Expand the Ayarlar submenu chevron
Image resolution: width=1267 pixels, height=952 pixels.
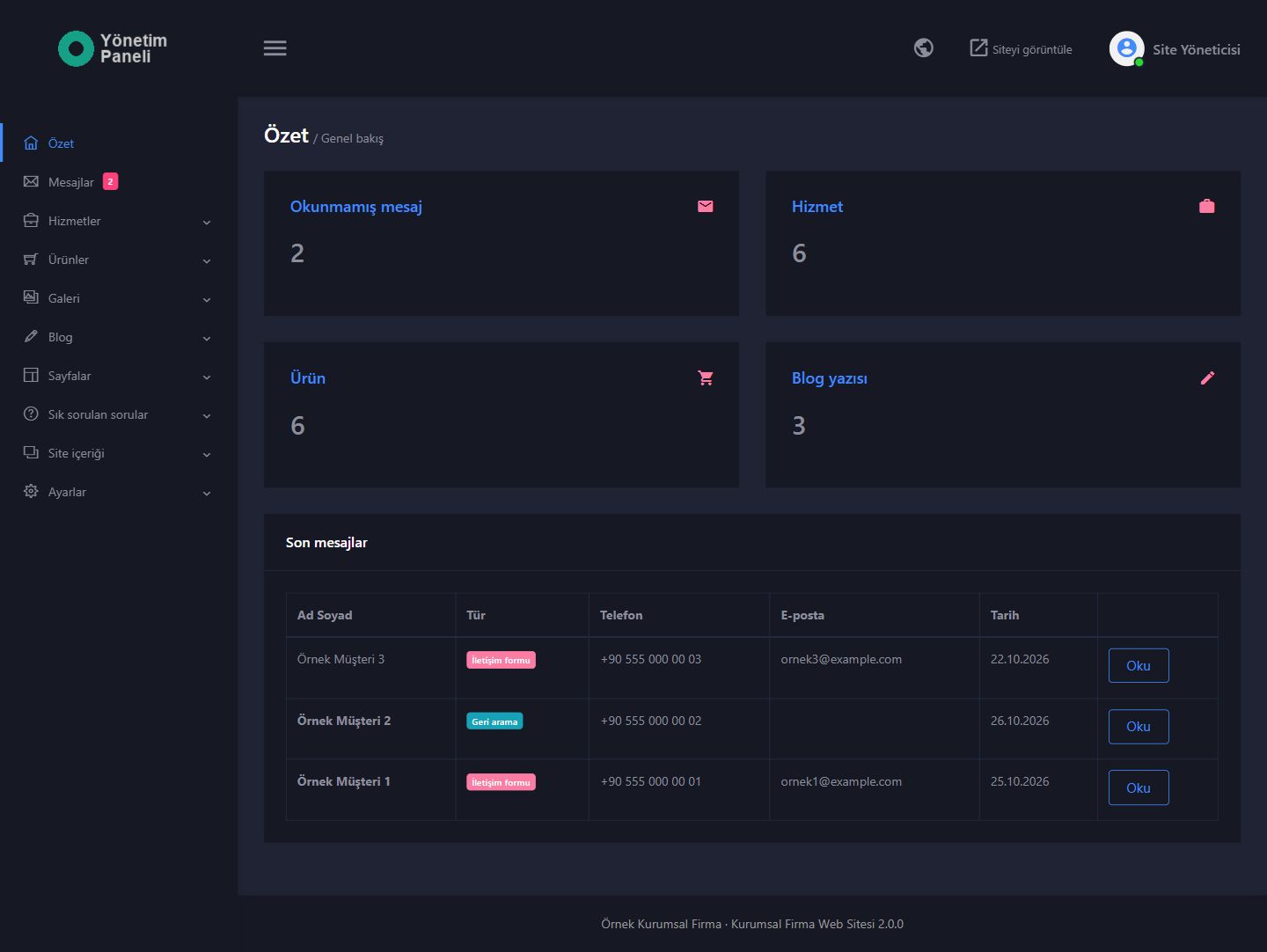pos(207,494)
